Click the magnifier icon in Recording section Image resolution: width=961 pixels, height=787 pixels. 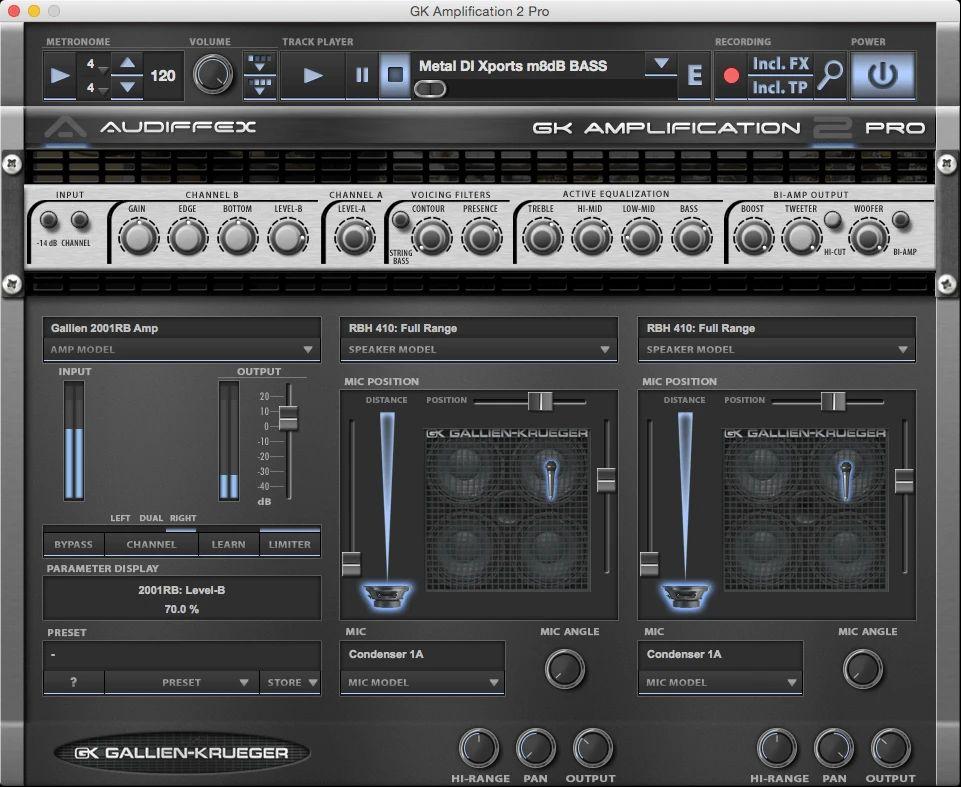830,75
